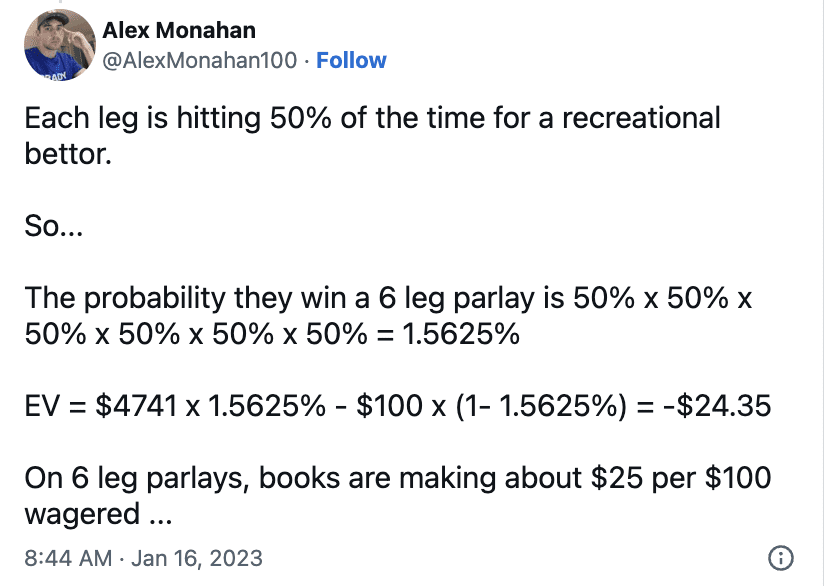824x586 pixels.
Task: Click the $4741 payout figure
Action: click(136, 406)
